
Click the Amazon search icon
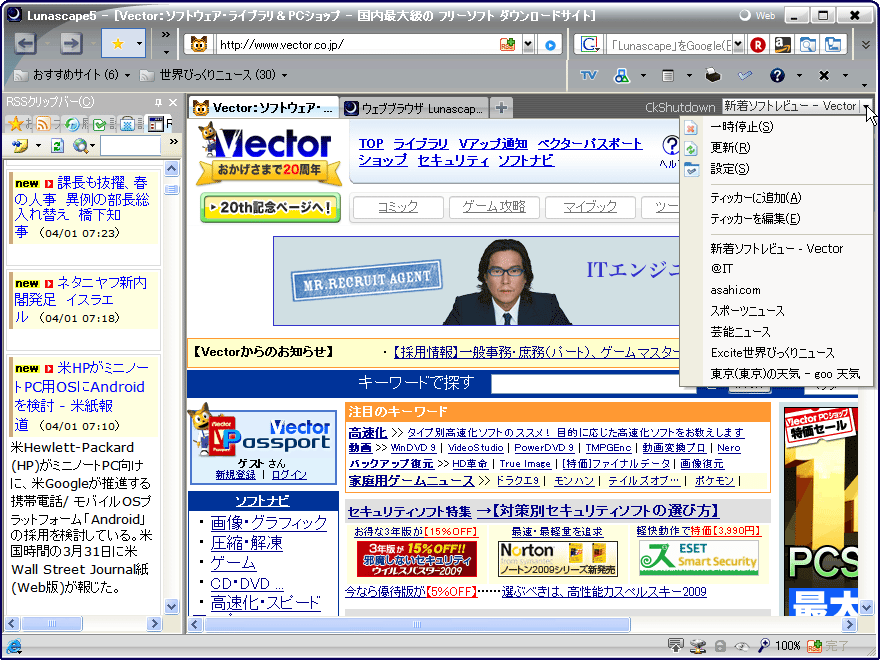coord(782,44)
